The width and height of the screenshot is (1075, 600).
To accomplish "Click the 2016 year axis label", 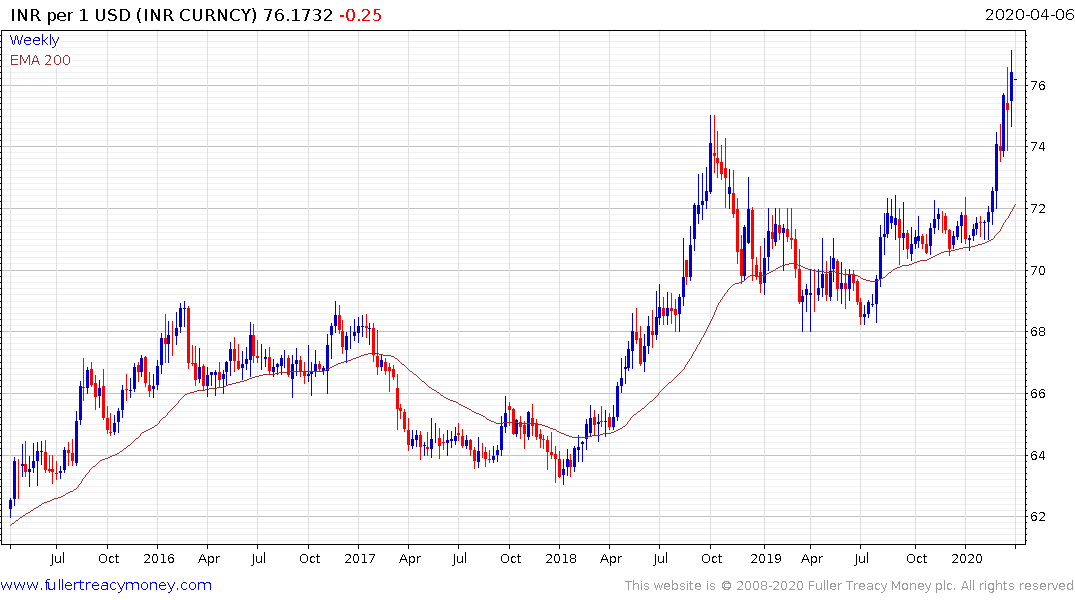I will tap(159, 558).
